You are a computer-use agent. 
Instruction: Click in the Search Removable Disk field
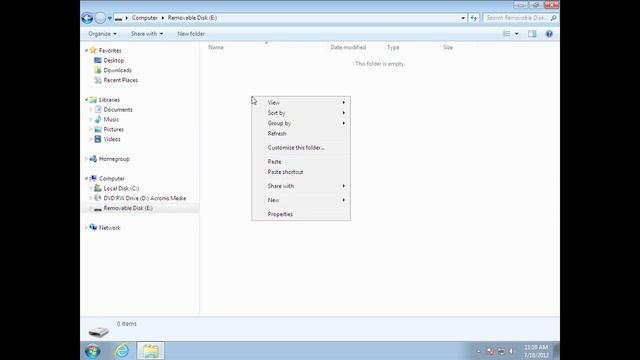(516, 18)
